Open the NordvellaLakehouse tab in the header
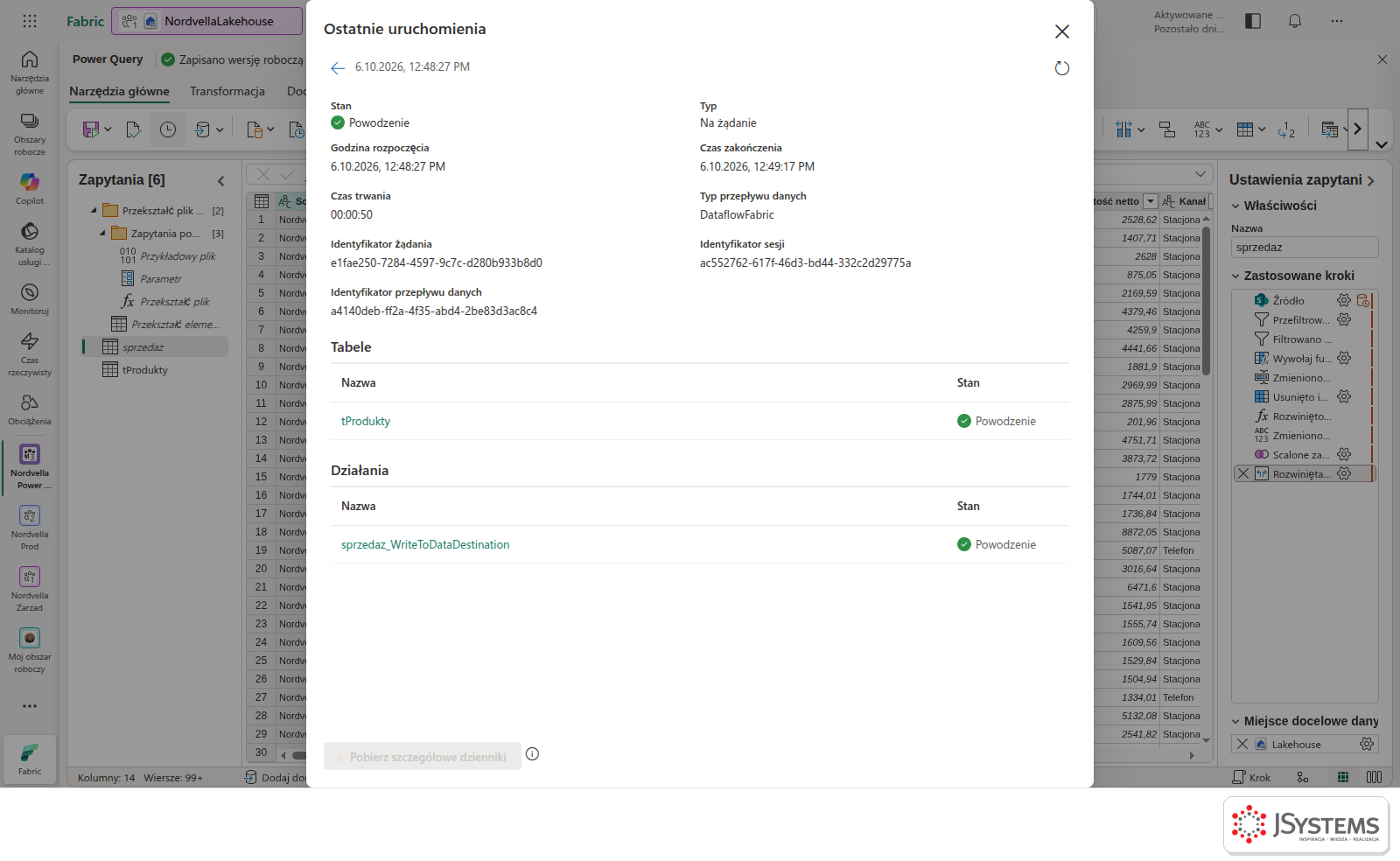 [208, 21]
